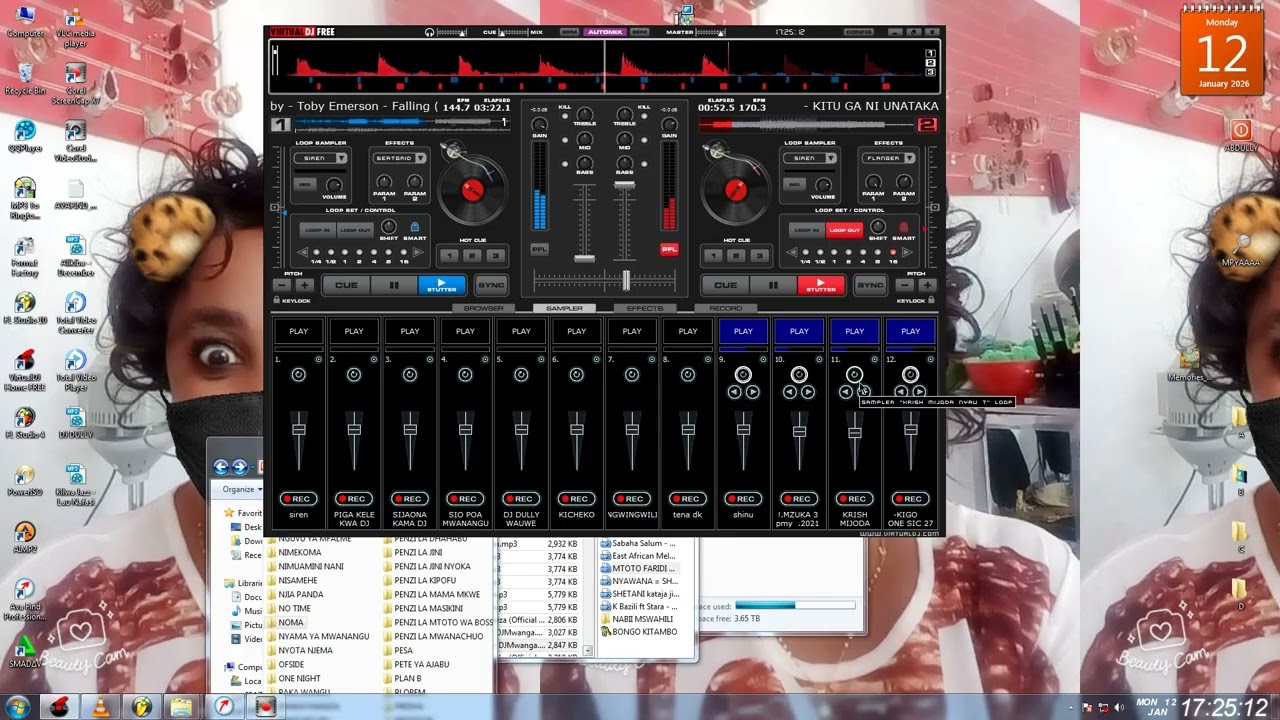Open the NOMA folder in Explorer window

point(291,622)
